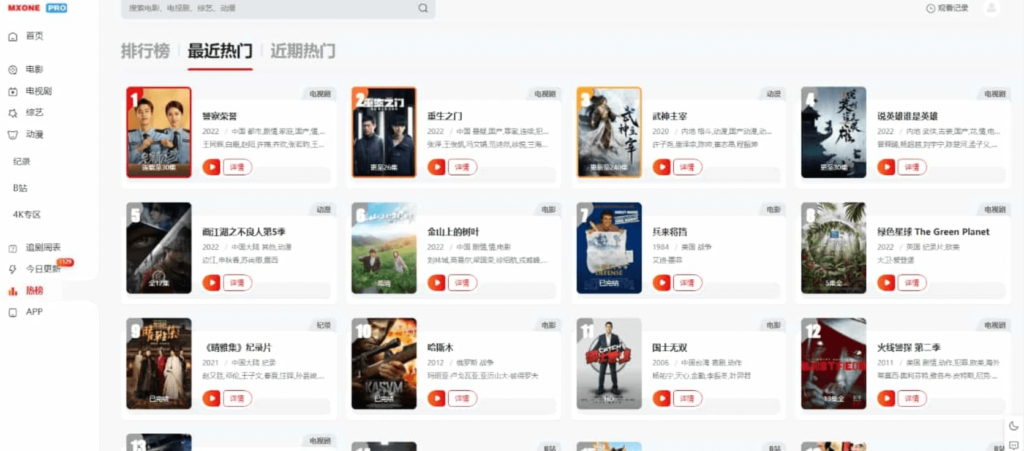This screenshot has height=451, width=1024.
Task: Open 今日更新 with the 1129 badge
Action: pos(40,268)
